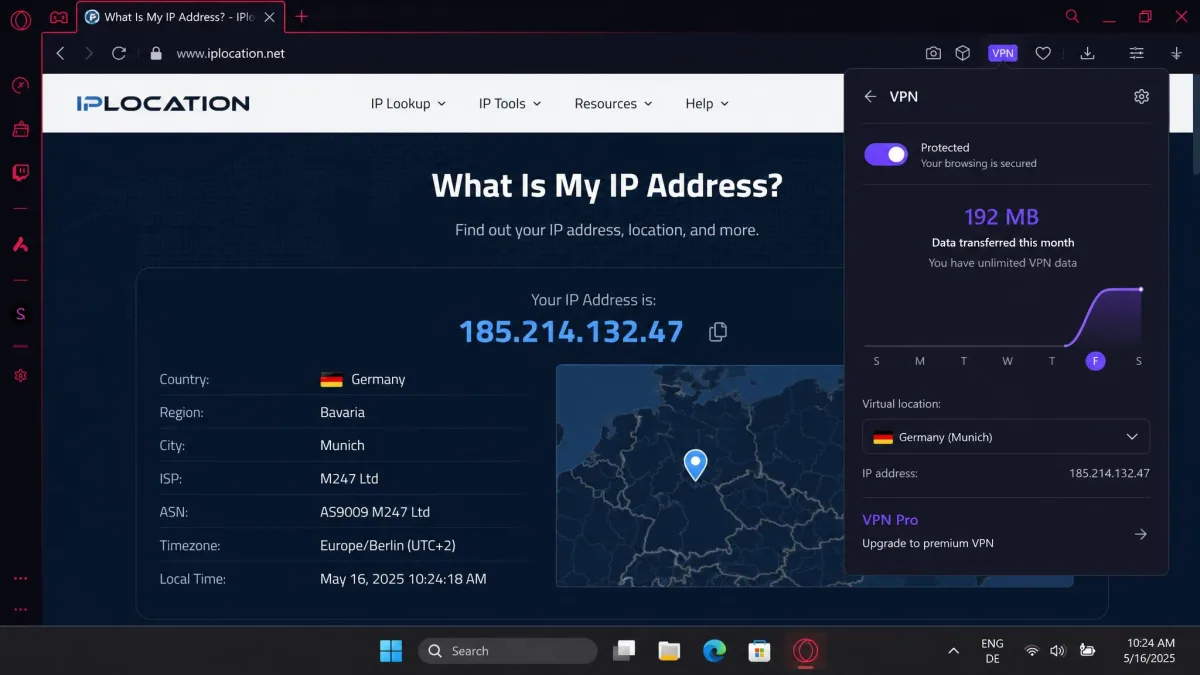
Task: Show hidden system tray icons chevron
Action: 953,651
